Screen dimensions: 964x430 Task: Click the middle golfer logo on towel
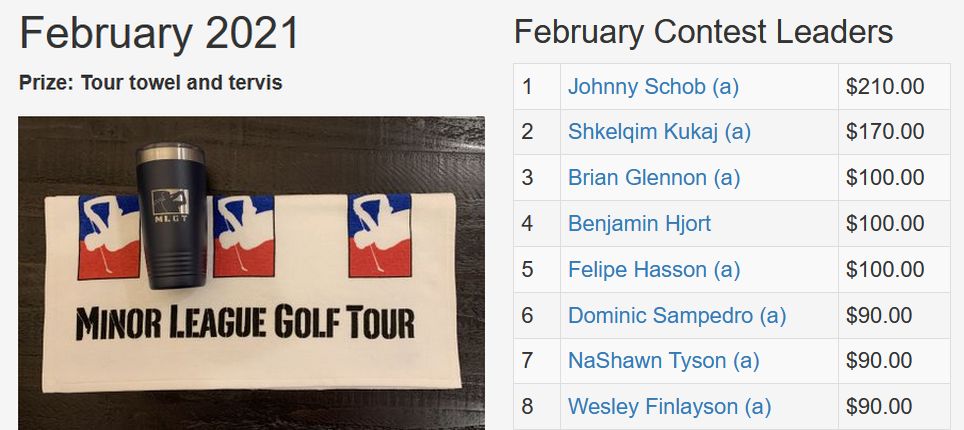tap(244, 236)
